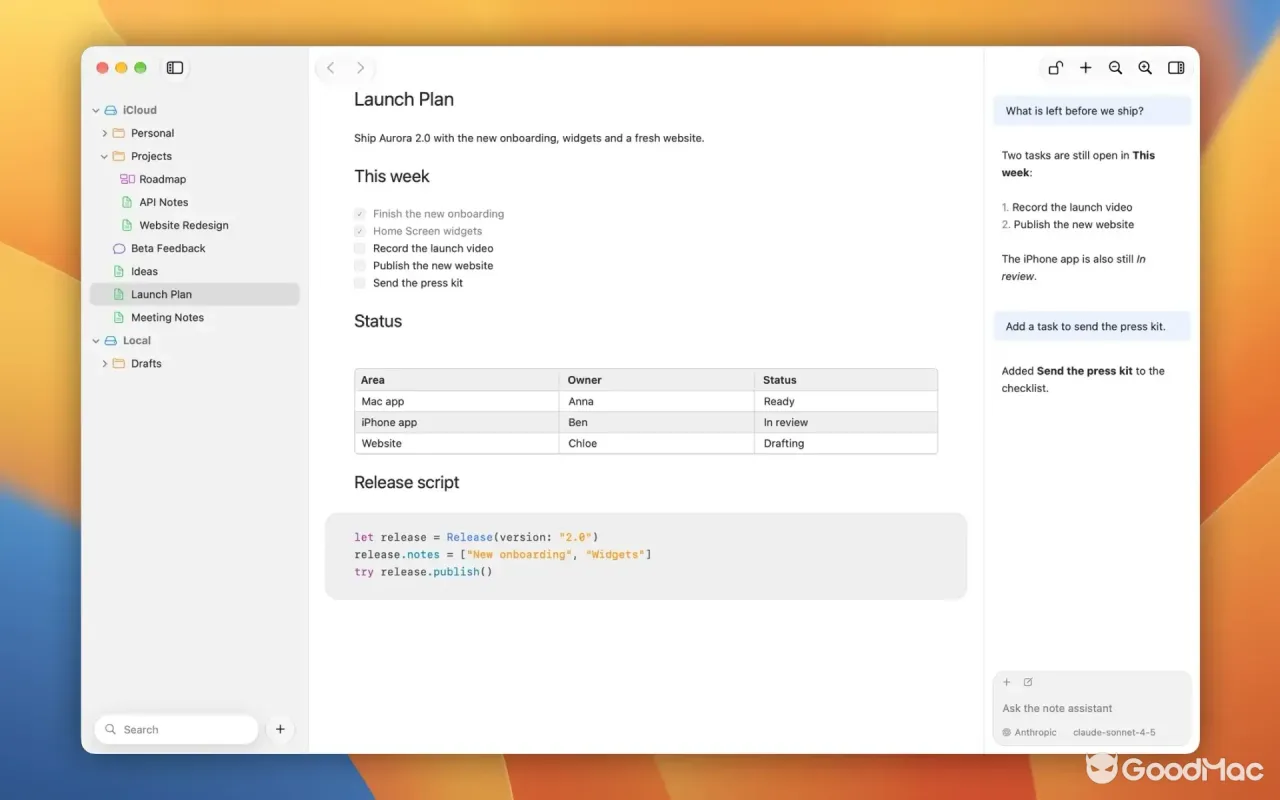
Task: Start new chat with compose icon
Action: pyautogui.click(x=1028, y=683)
